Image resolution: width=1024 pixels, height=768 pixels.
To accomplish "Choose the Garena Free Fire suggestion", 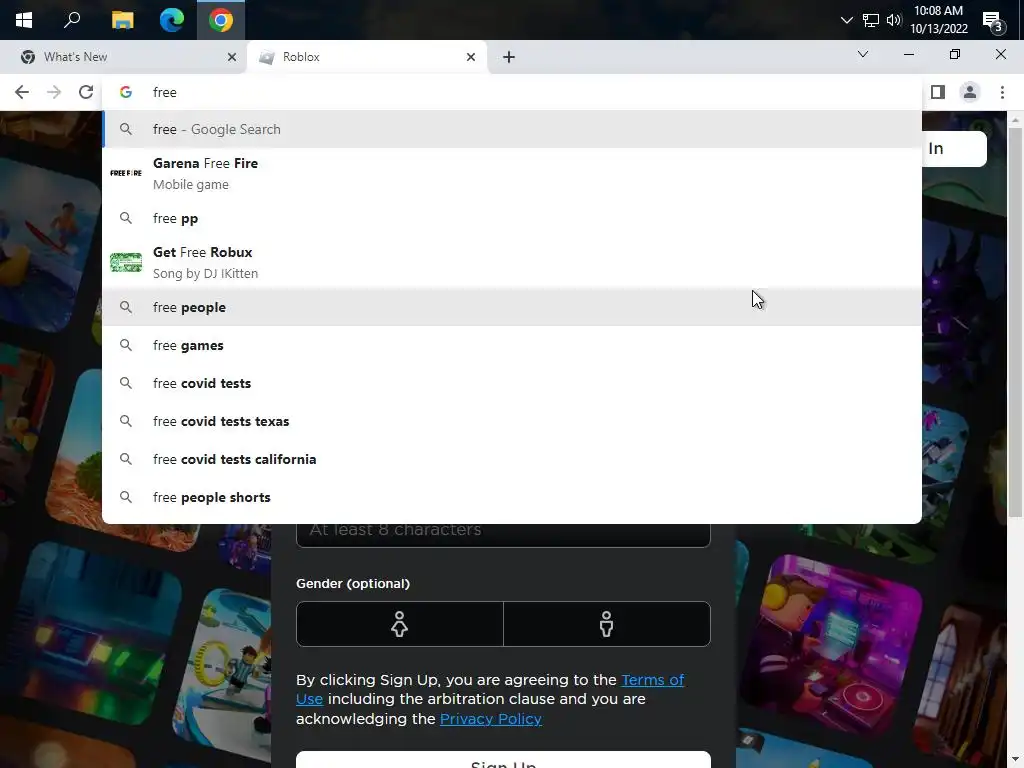I will click(x=512, y=173).
